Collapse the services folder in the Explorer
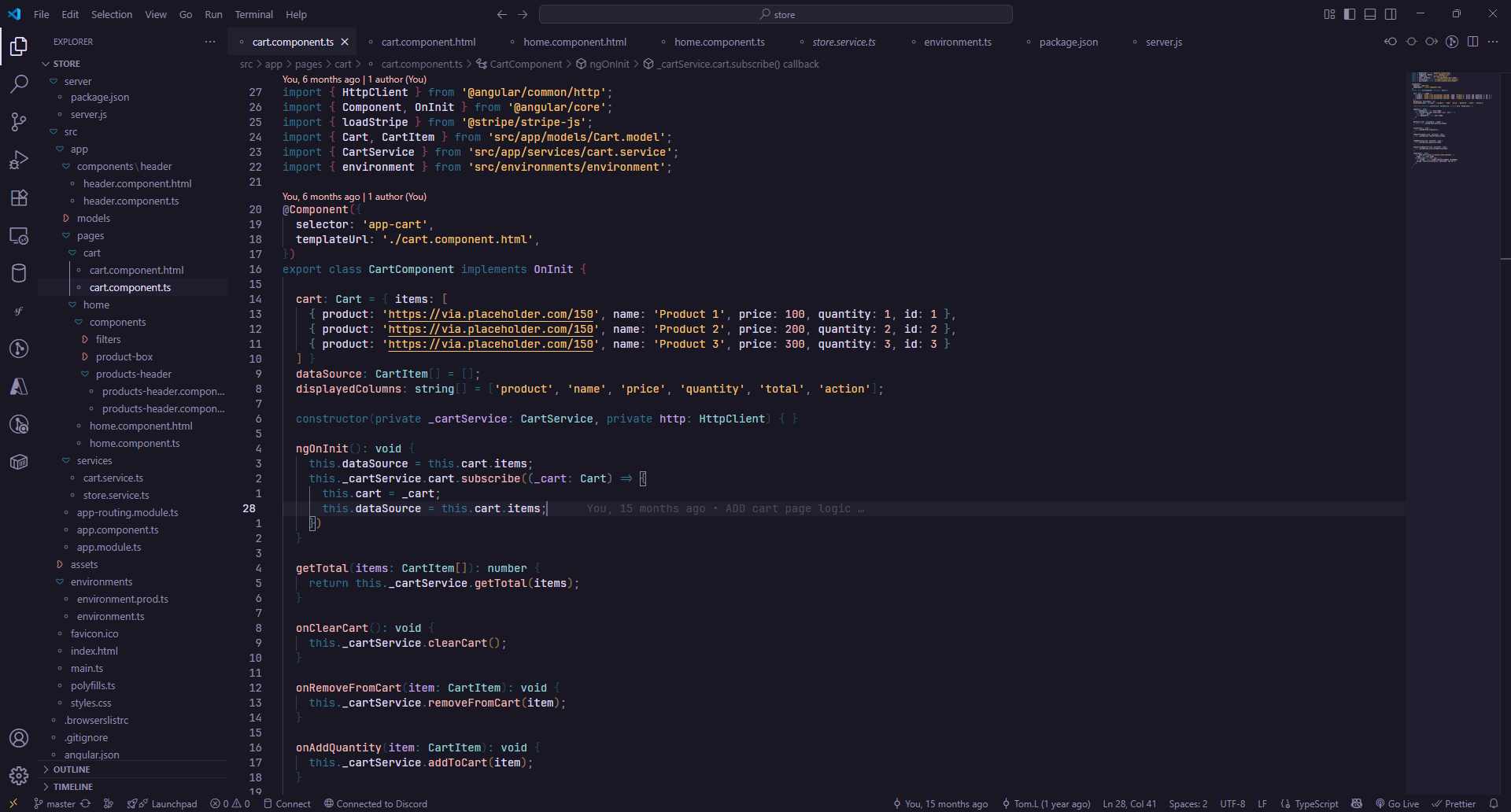 coord(94,460)
